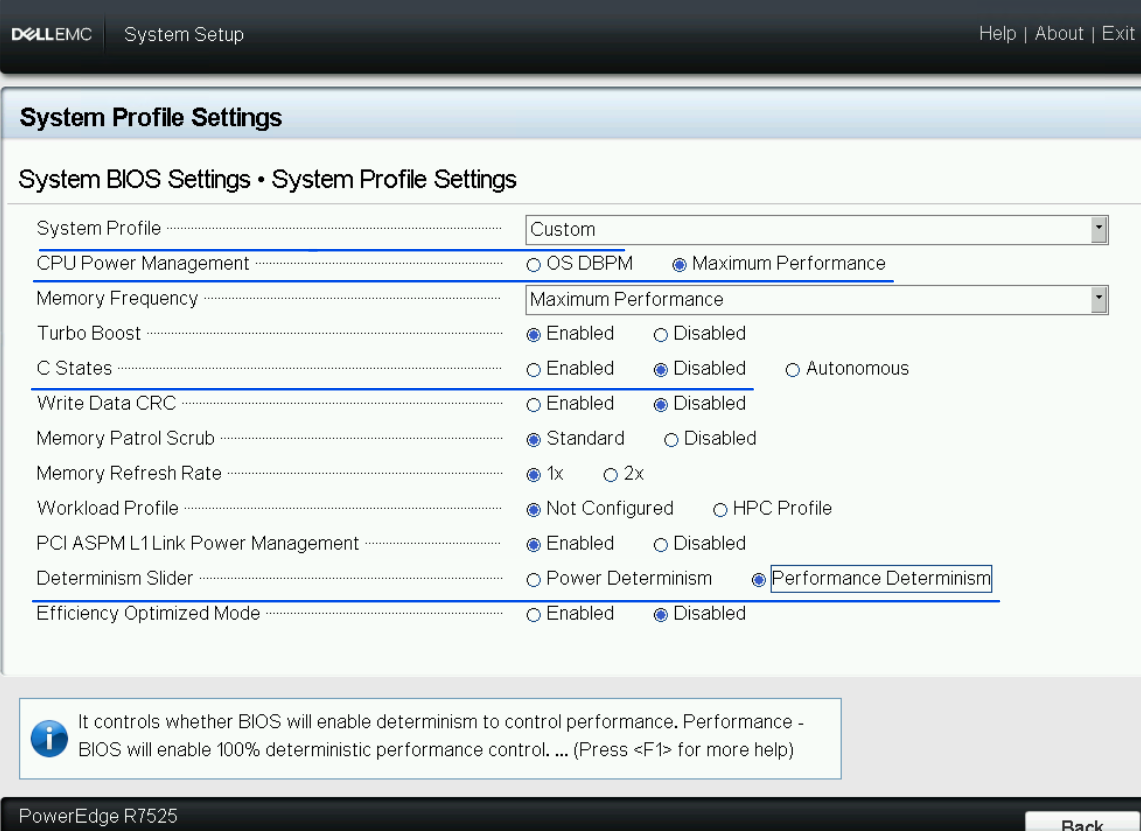Select Power Determinism on the Determinism Slider
The image size is (1141, 831).
pyautogui.click(x=533, y=579)
